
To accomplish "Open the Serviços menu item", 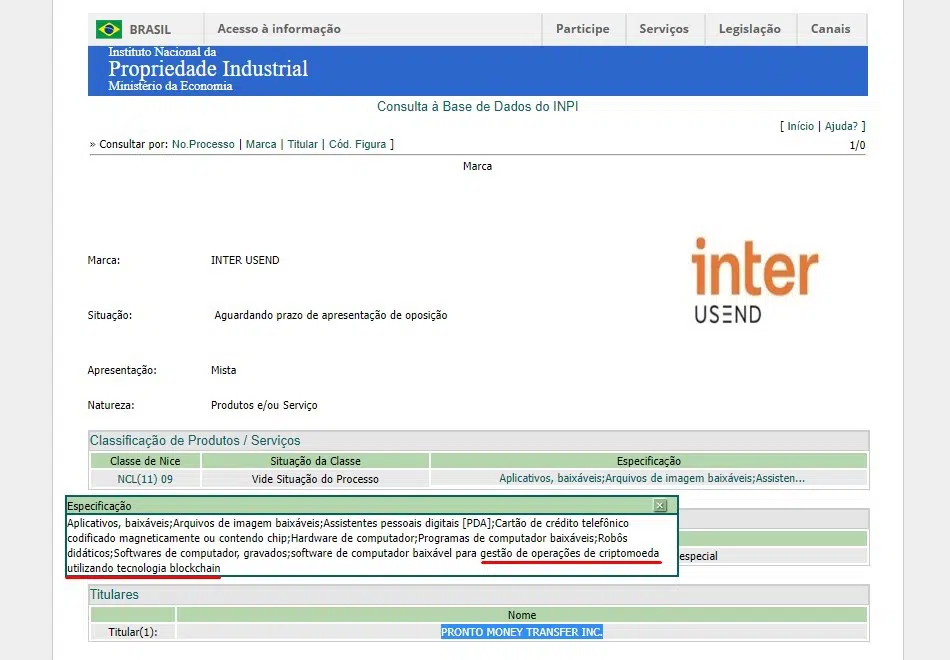I will pos(664,29).
